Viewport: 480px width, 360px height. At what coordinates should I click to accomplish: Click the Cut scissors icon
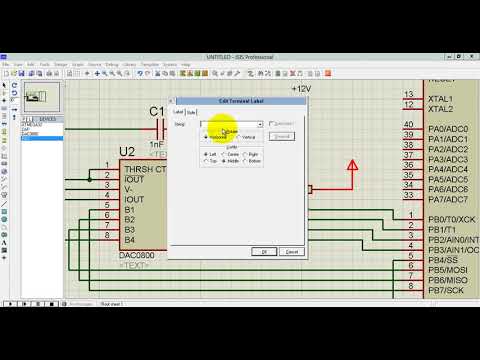point(158,73)
